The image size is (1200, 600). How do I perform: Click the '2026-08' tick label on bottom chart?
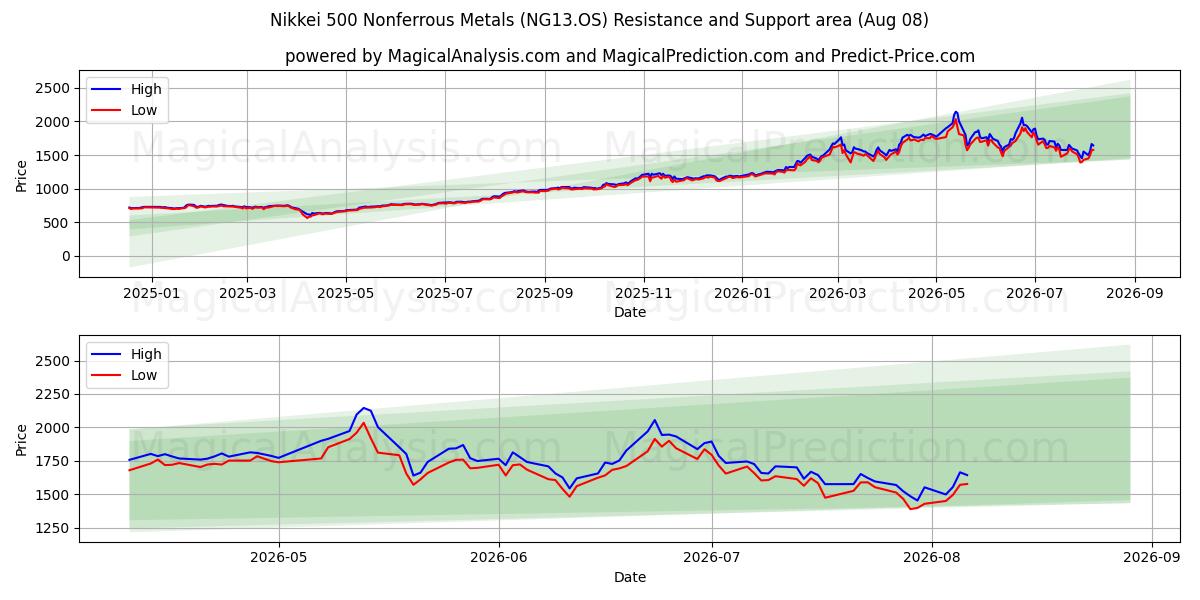[932, 559]
